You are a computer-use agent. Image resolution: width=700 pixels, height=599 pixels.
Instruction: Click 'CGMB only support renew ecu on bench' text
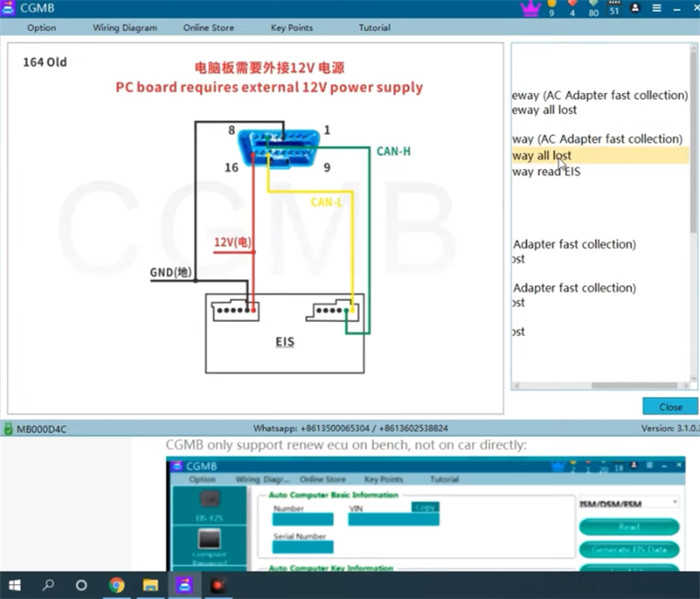(x=346, y=445)
